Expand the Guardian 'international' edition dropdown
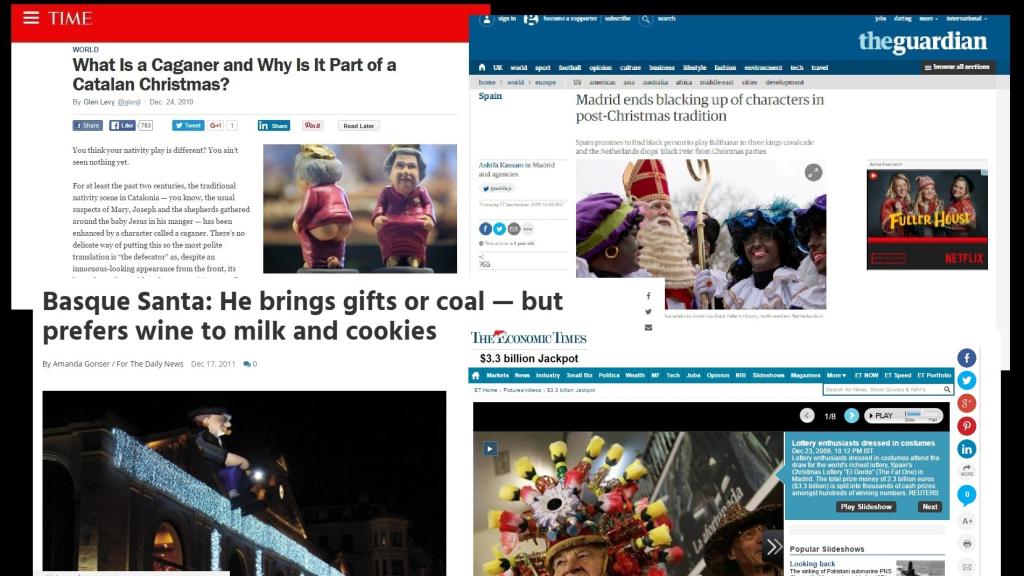The image size is (1024, 576). pos(967,19)
